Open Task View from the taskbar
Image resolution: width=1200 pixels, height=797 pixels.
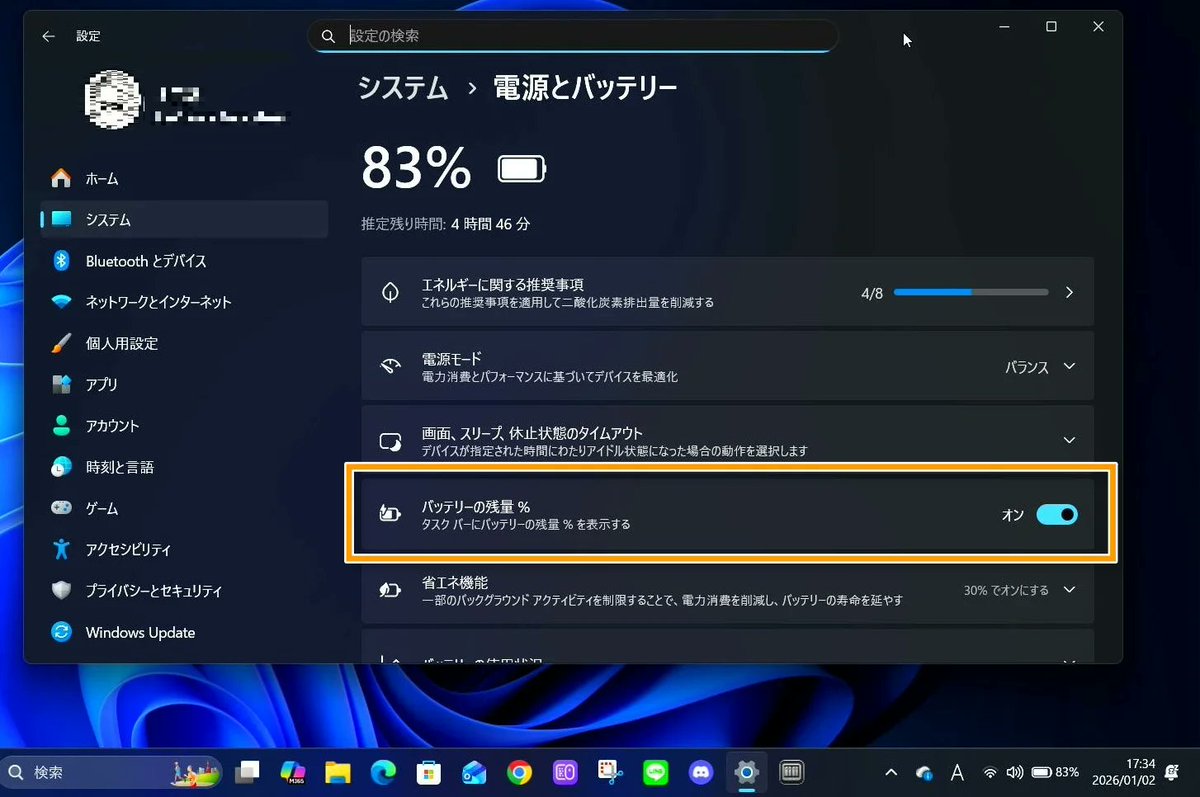point(247,772)
